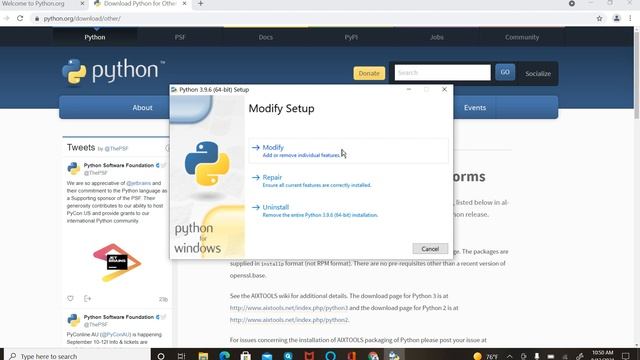Image resolution: width=640 pixels, height=360 pixels.
Task: Open Microsoft Store from taskbar
Action: point(245,356)
